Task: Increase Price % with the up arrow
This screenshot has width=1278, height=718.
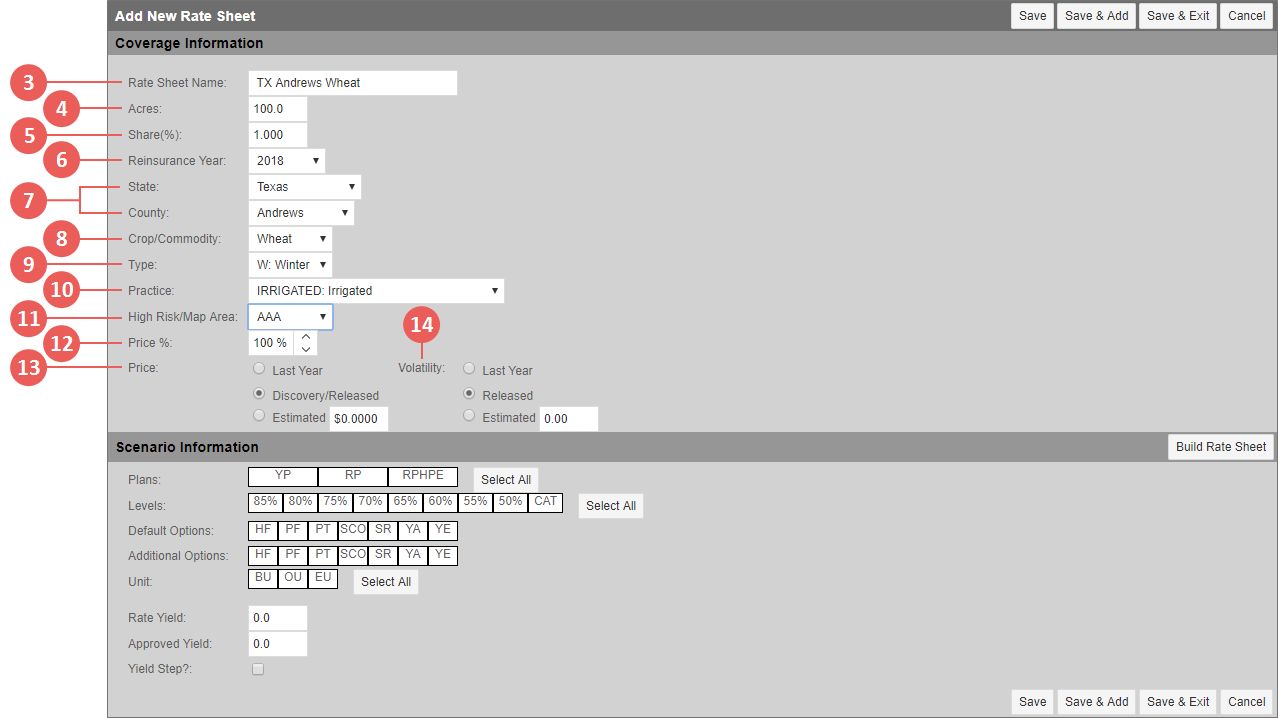Action: (x=305, y=337)
